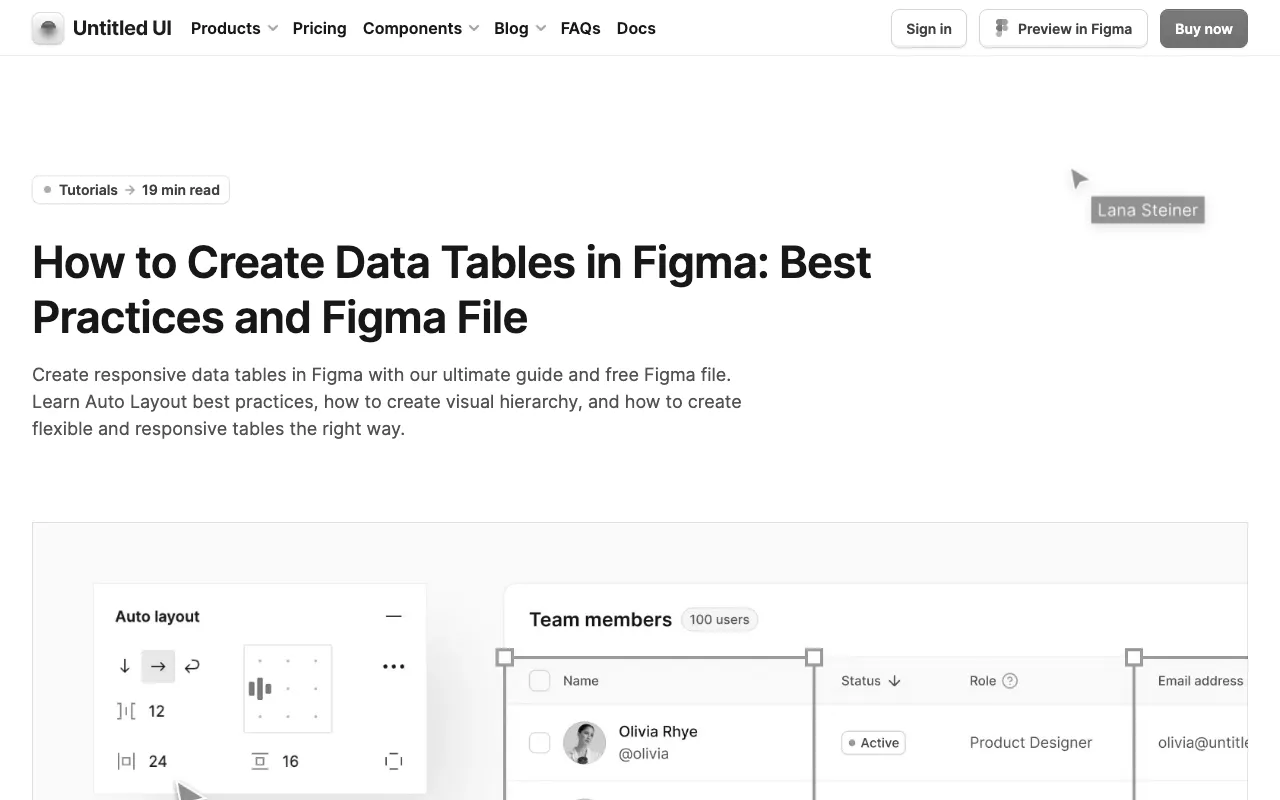Expand the Products dropdown menu
Screen dimensions: 1280x800
point(234,28)
